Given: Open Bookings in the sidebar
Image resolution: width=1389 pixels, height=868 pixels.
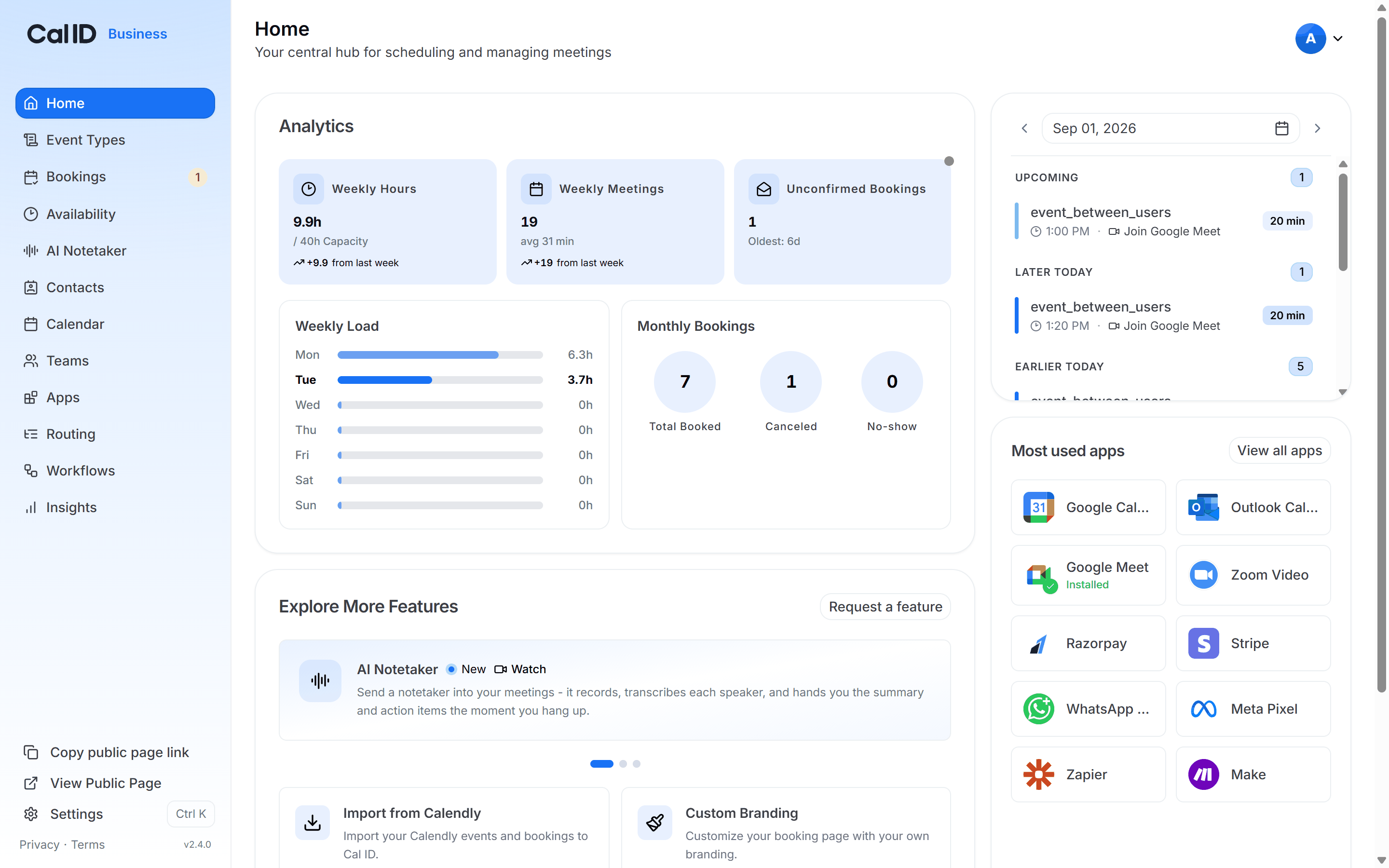Looking at the screenshot, I should coord(115,177).
